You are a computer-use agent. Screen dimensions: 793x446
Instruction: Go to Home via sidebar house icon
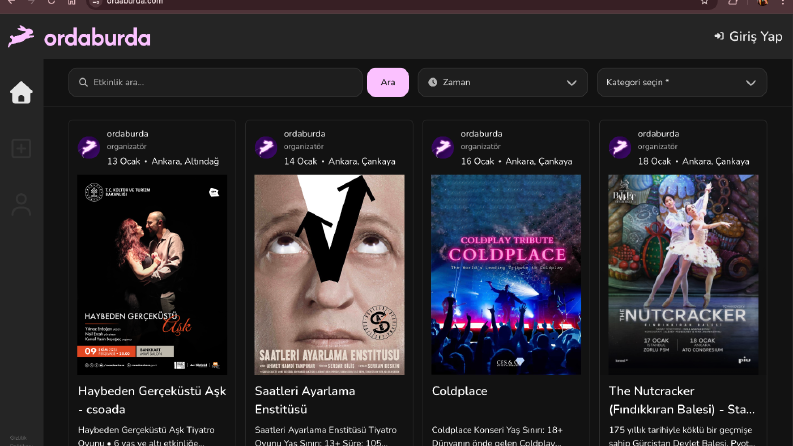click(21, 93)
